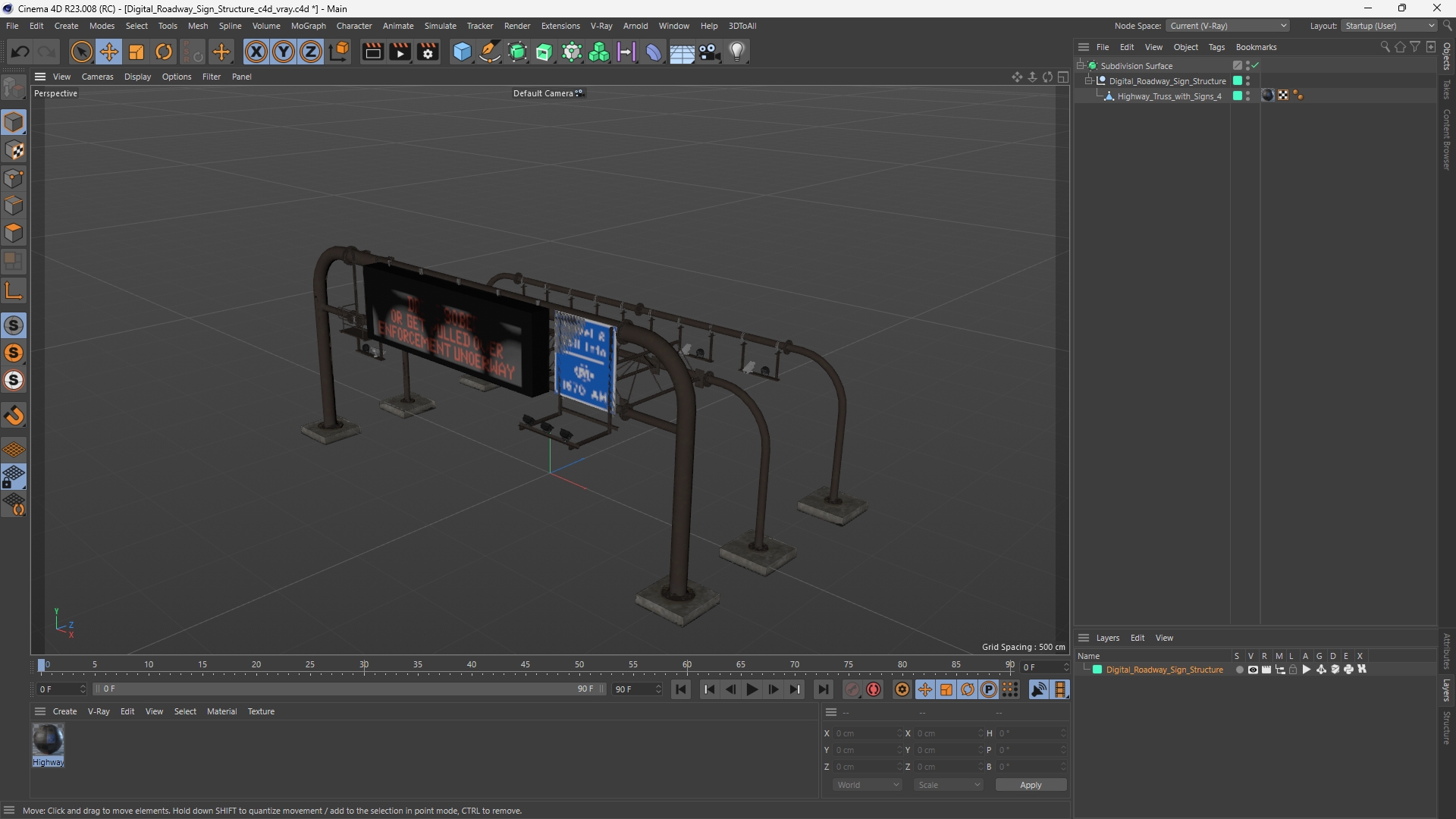Toggle X axis lock

coord(256,52)
